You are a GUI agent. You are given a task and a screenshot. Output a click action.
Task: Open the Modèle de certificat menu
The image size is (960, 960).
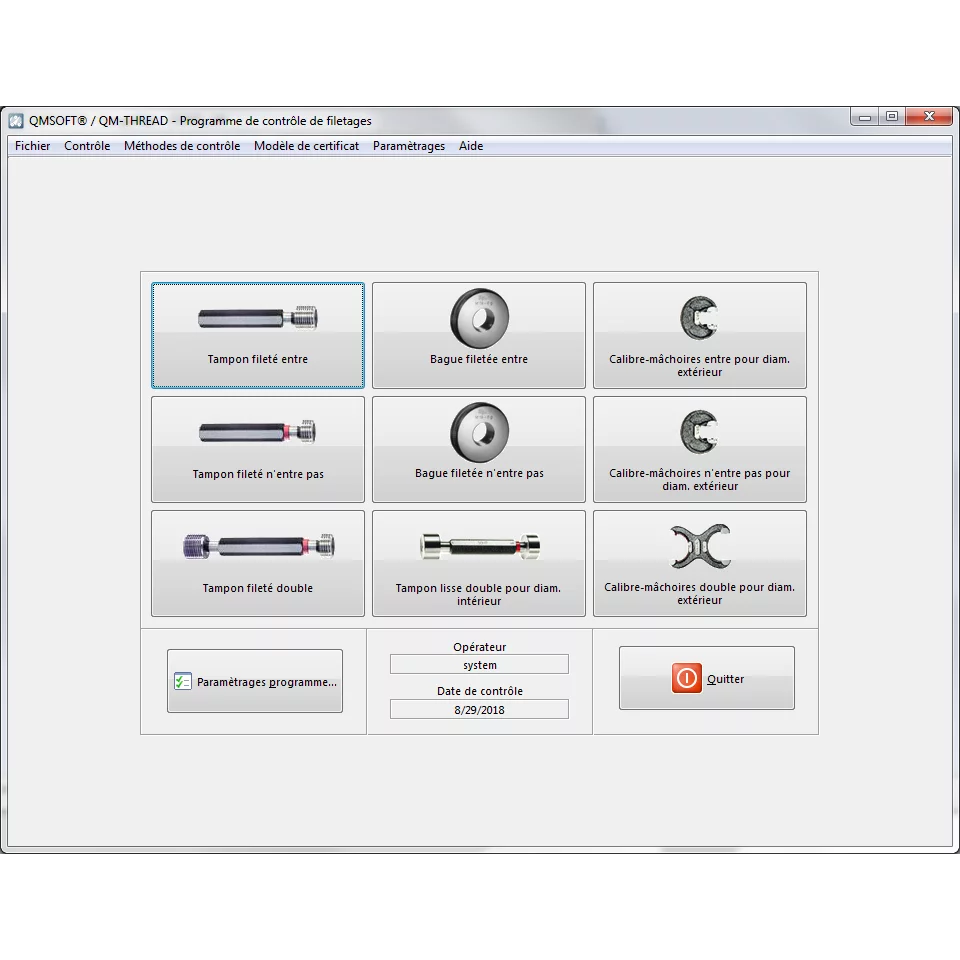coord(306,146)
